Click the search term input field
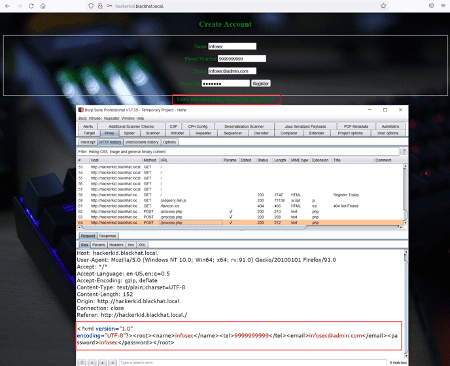 pyautogui.click(x=253, y=362)
